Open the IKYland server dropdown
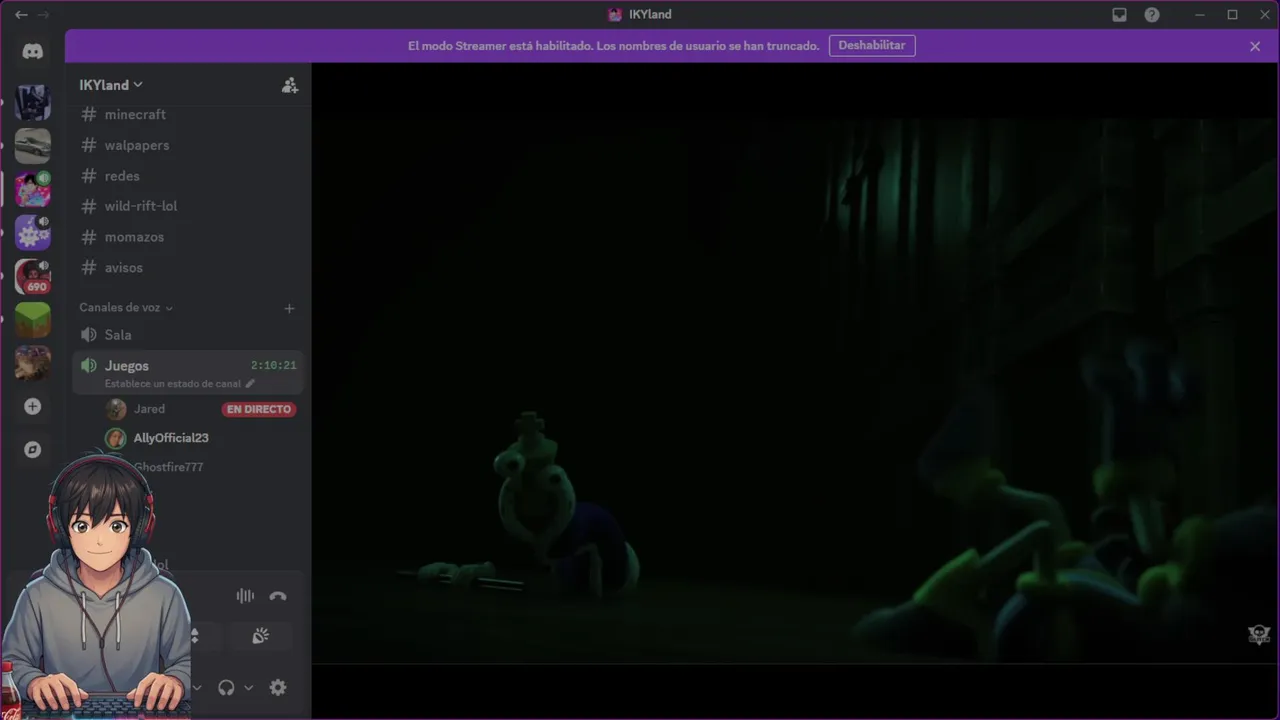The width and height of the screenshot is (1280, 720). (x=111, y=85)
